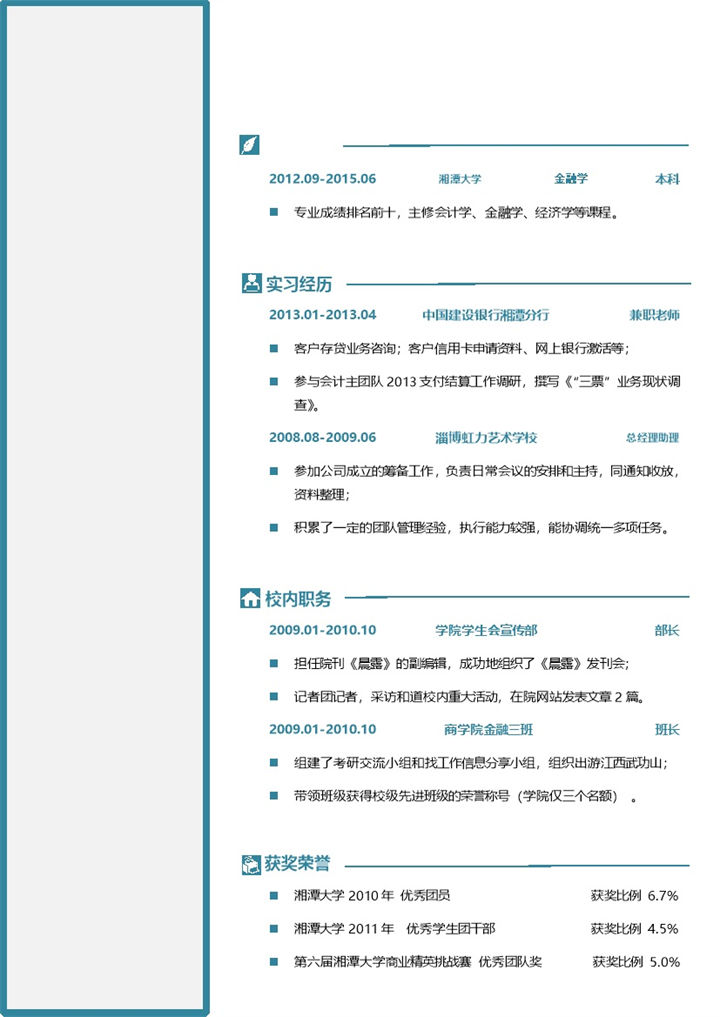Click the award 湘潭大学 2011 年 优秀学生团干部
Viewport: 720px width, 1017px height.
click(x=394, y=929)
